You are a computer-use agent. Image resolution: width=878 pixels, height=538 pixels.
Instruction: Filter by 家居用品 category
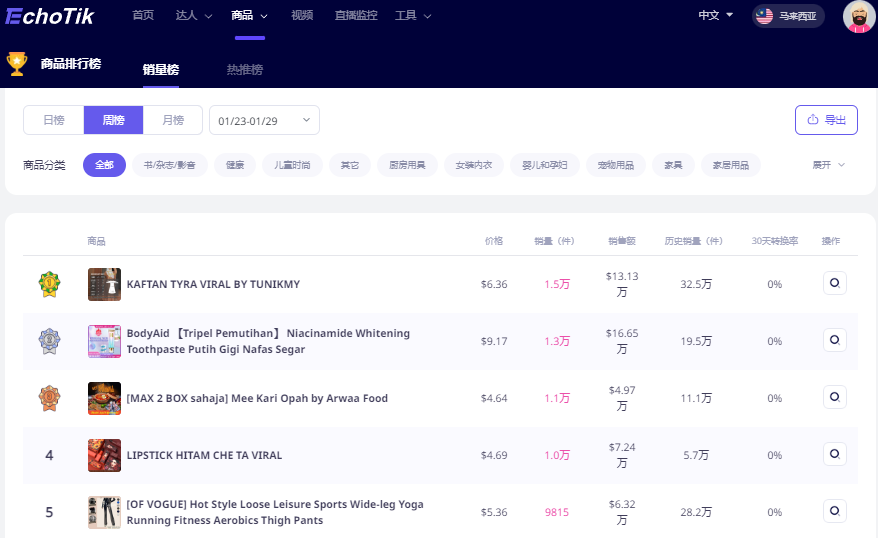[x=731, y=165]
